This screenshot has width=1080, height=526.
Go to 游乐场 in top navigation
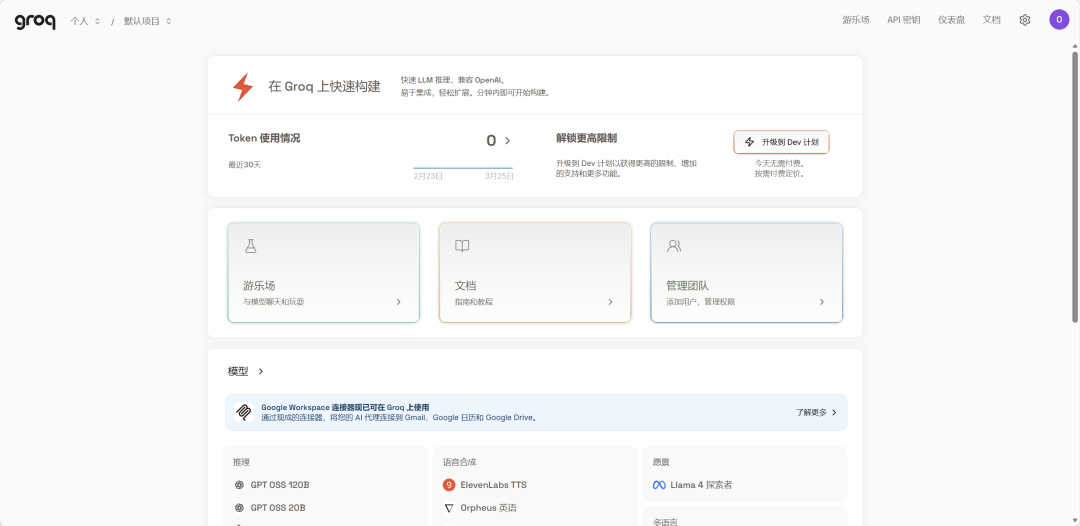coord(855,20)
